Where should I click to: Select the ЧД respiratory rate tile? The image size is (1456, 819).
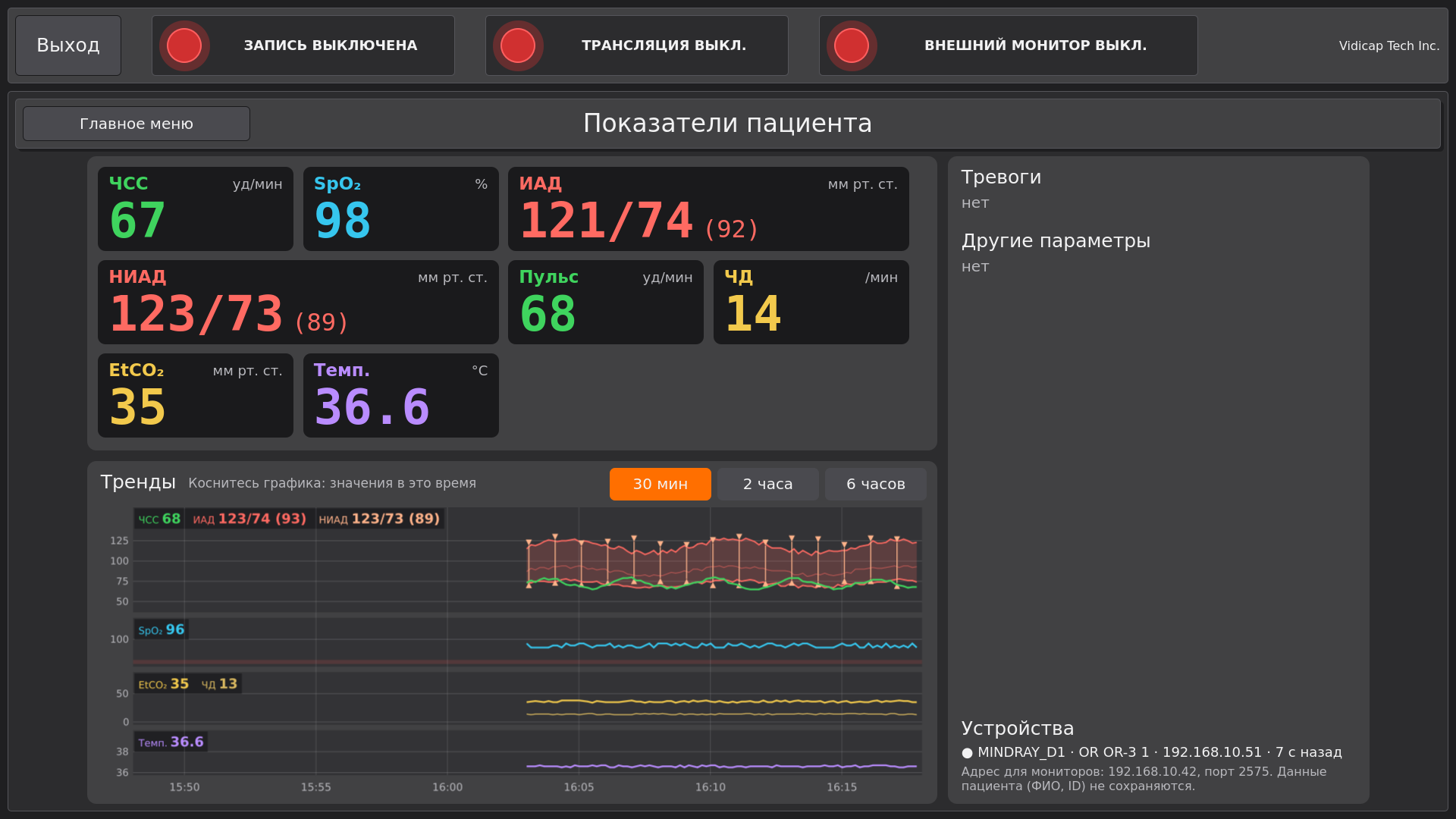click(811, 302)
